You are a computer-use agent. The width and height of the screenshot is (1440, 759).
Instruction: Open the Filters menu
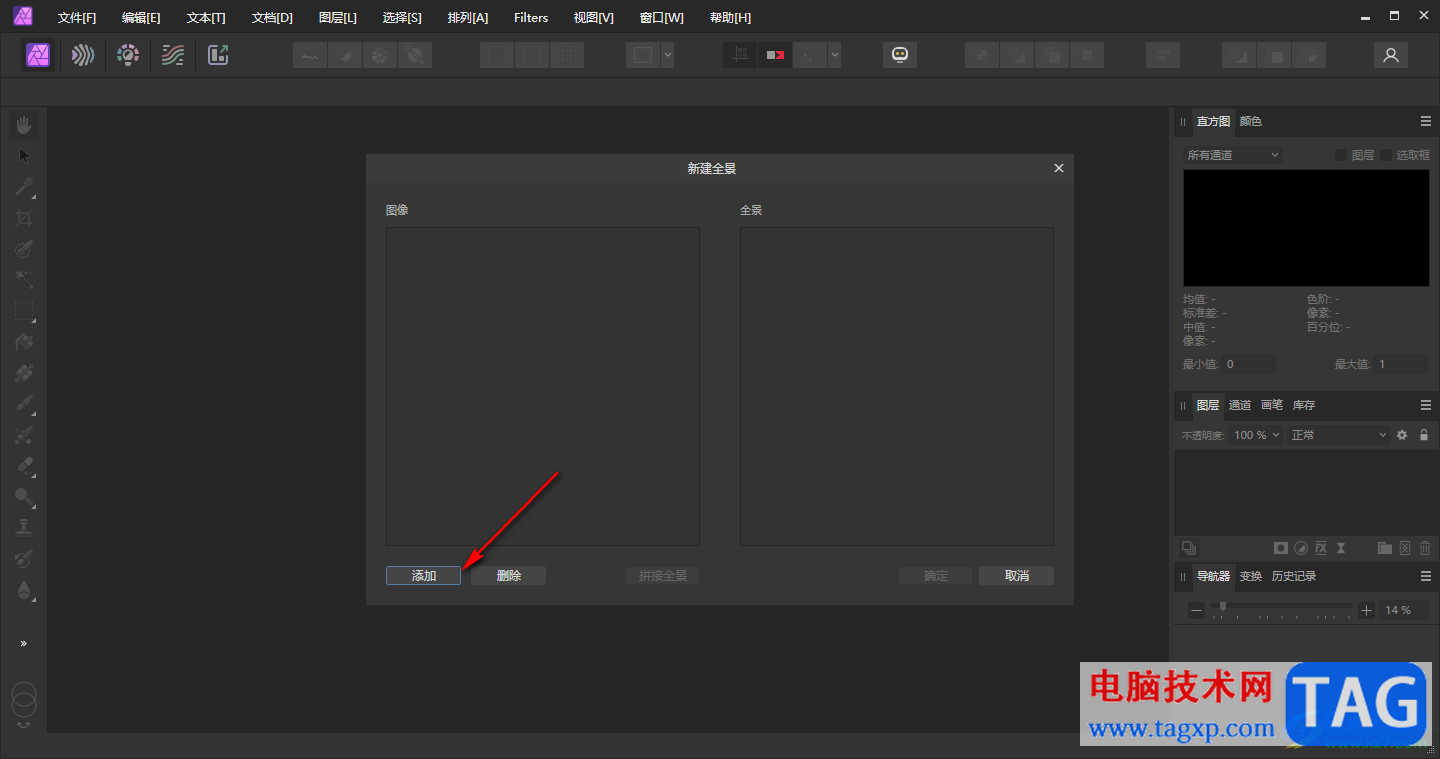(531, 17)
